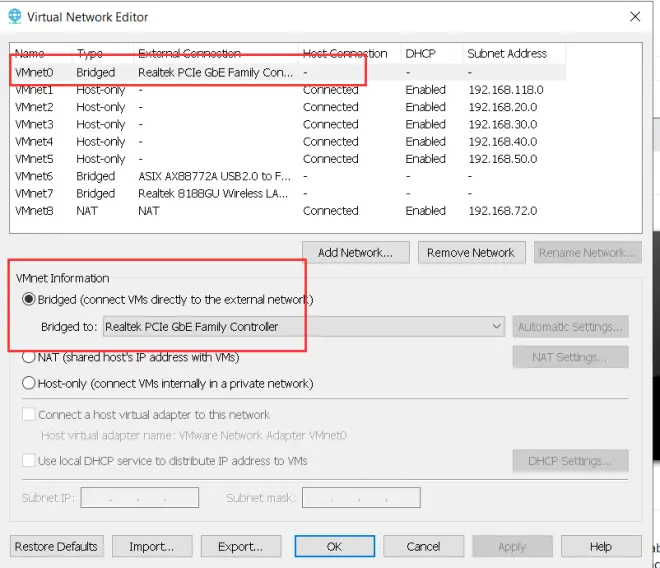Click the Enabled DHCP cell for VMnet8

click(426, 211)
